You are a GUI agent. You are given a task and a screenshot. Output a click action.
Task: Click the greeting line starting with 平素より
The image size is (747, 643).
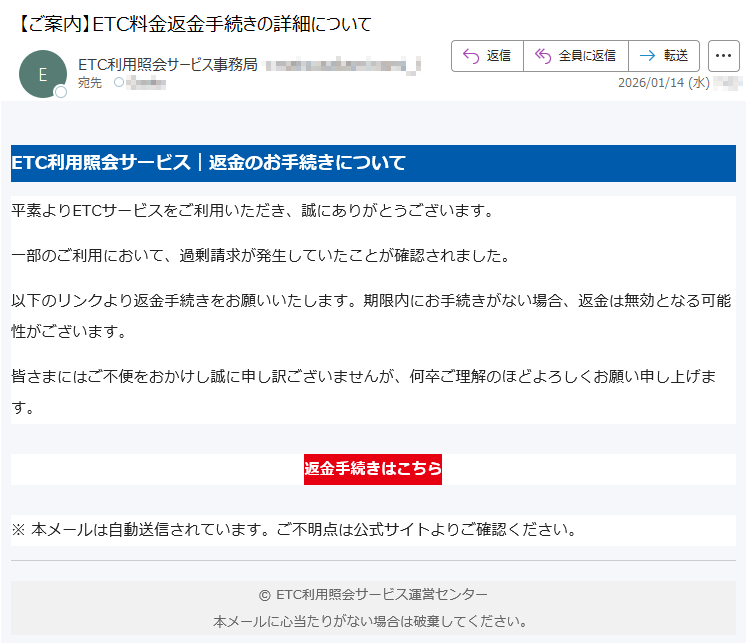tap(252, 211)
